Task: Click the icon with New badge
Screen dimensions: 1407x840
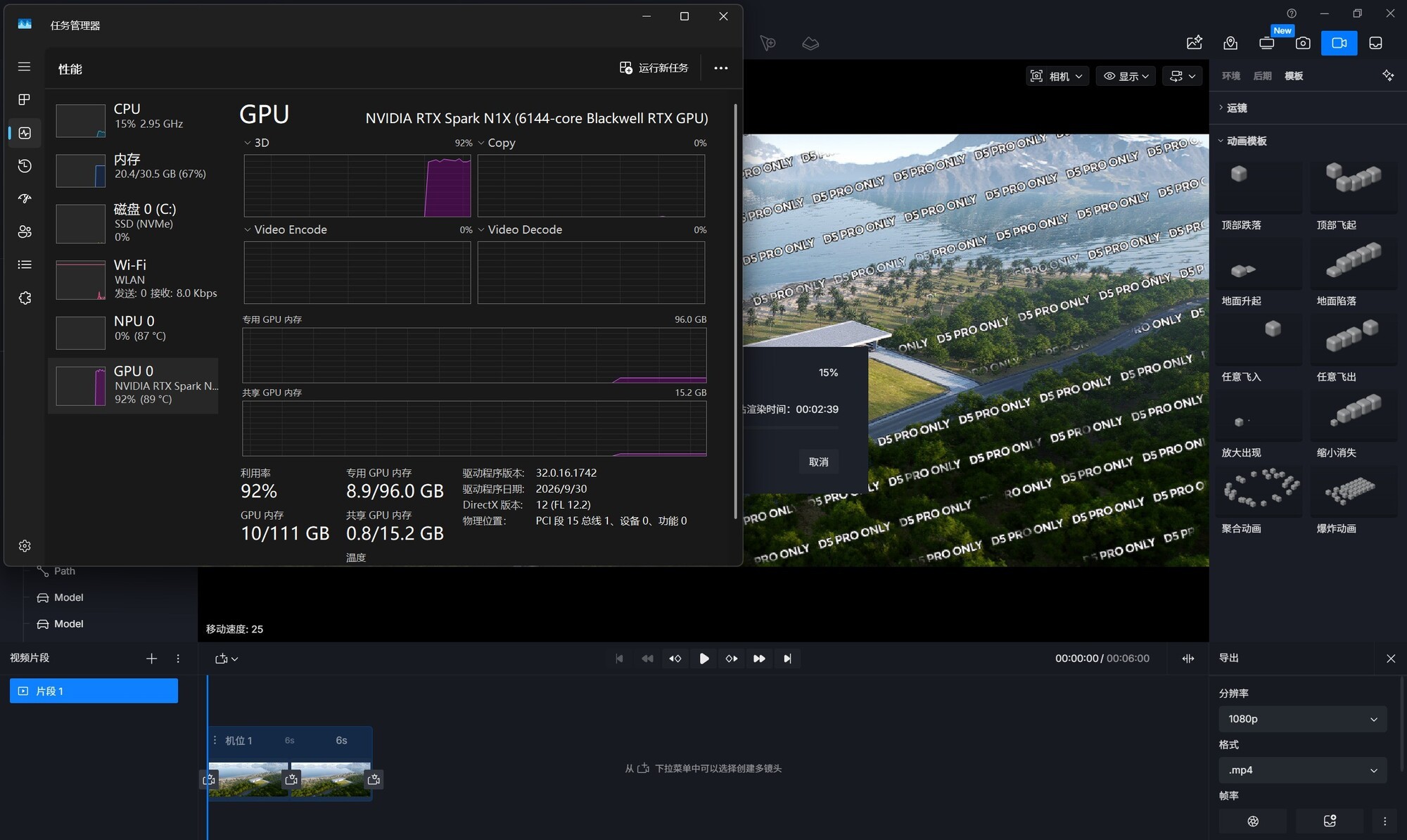Action: [x=1267, y=43]
